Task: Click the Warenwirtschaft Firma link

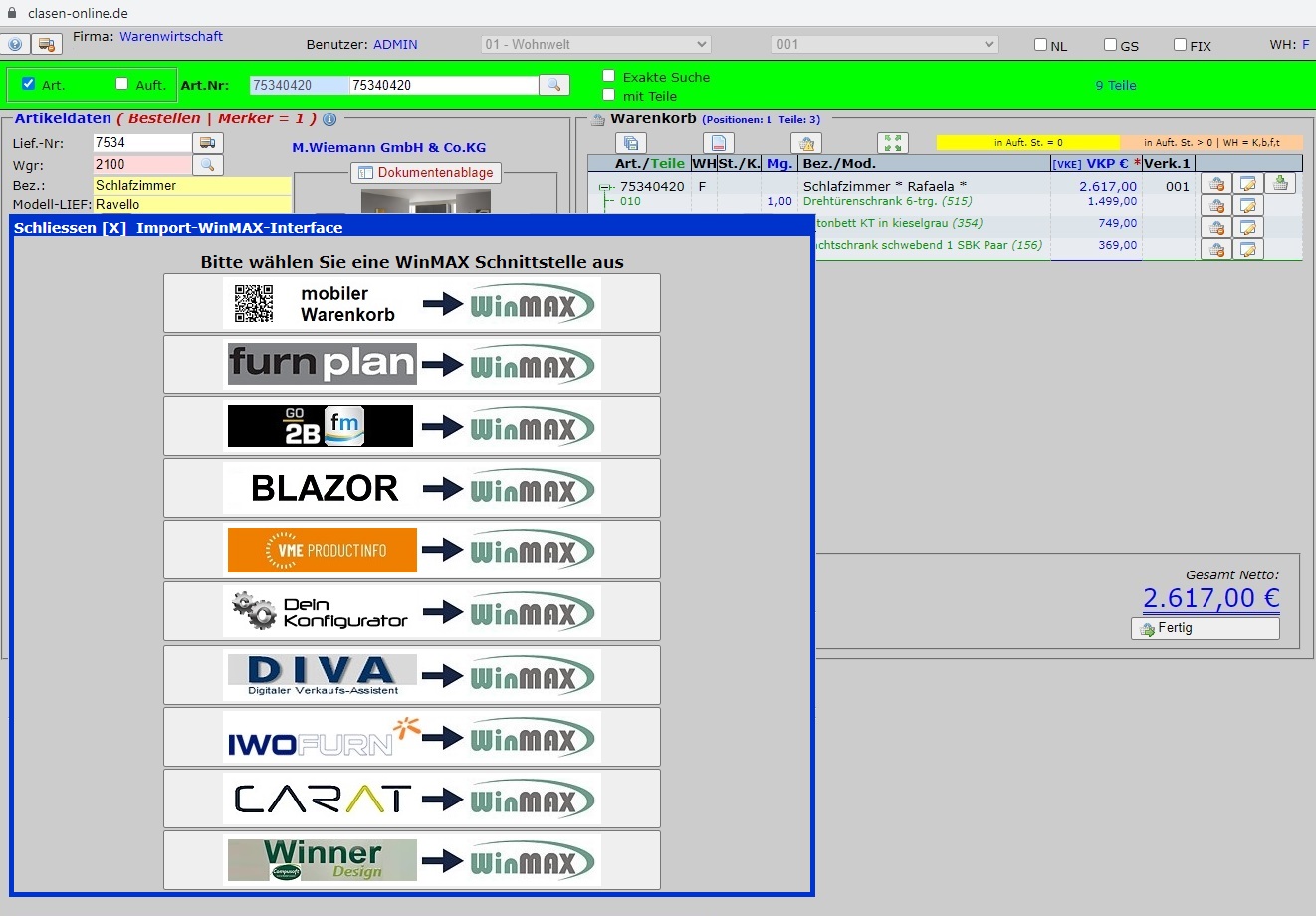Action: (171, 37)
